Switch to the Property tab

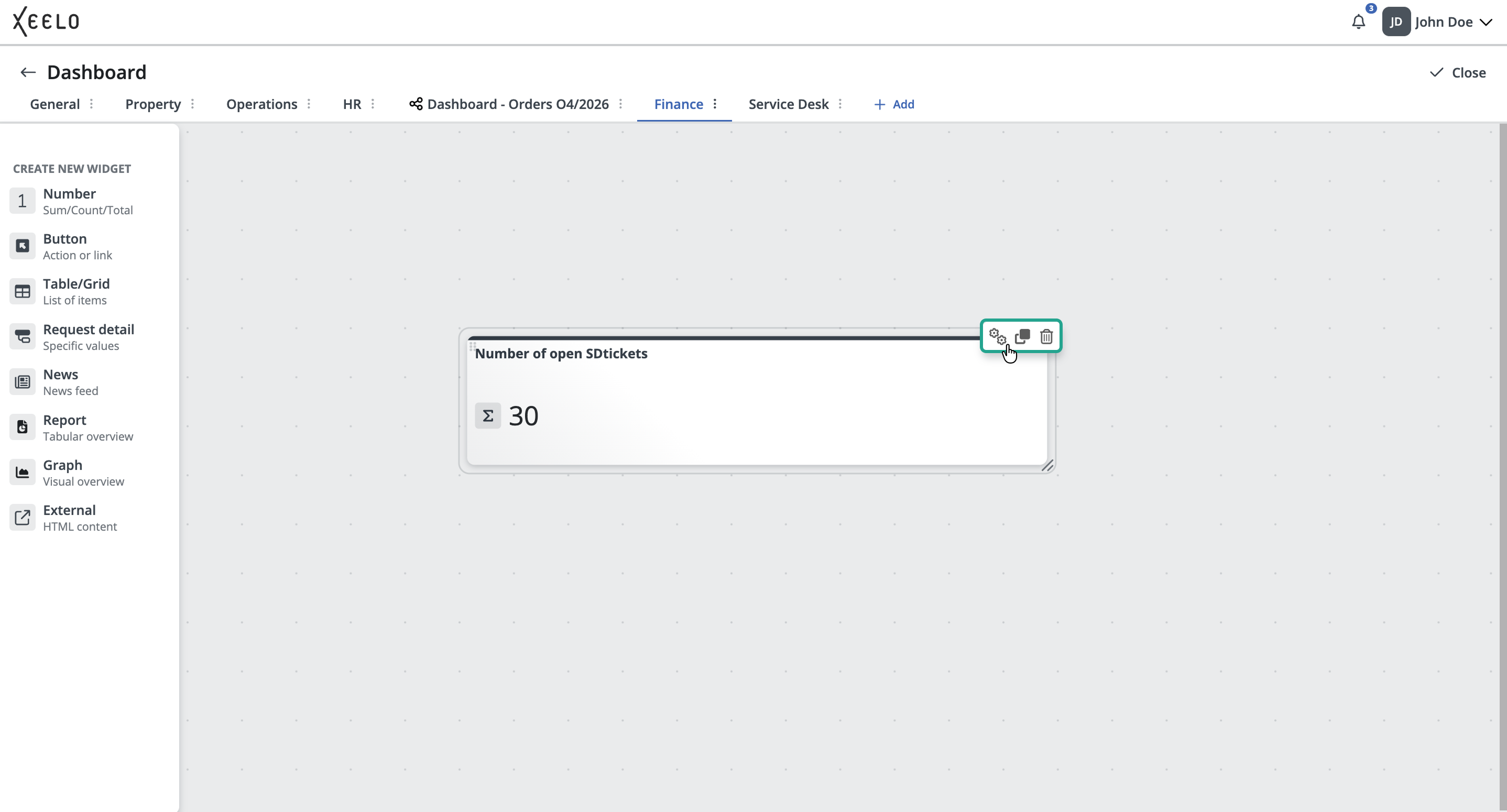pos(152,104)
